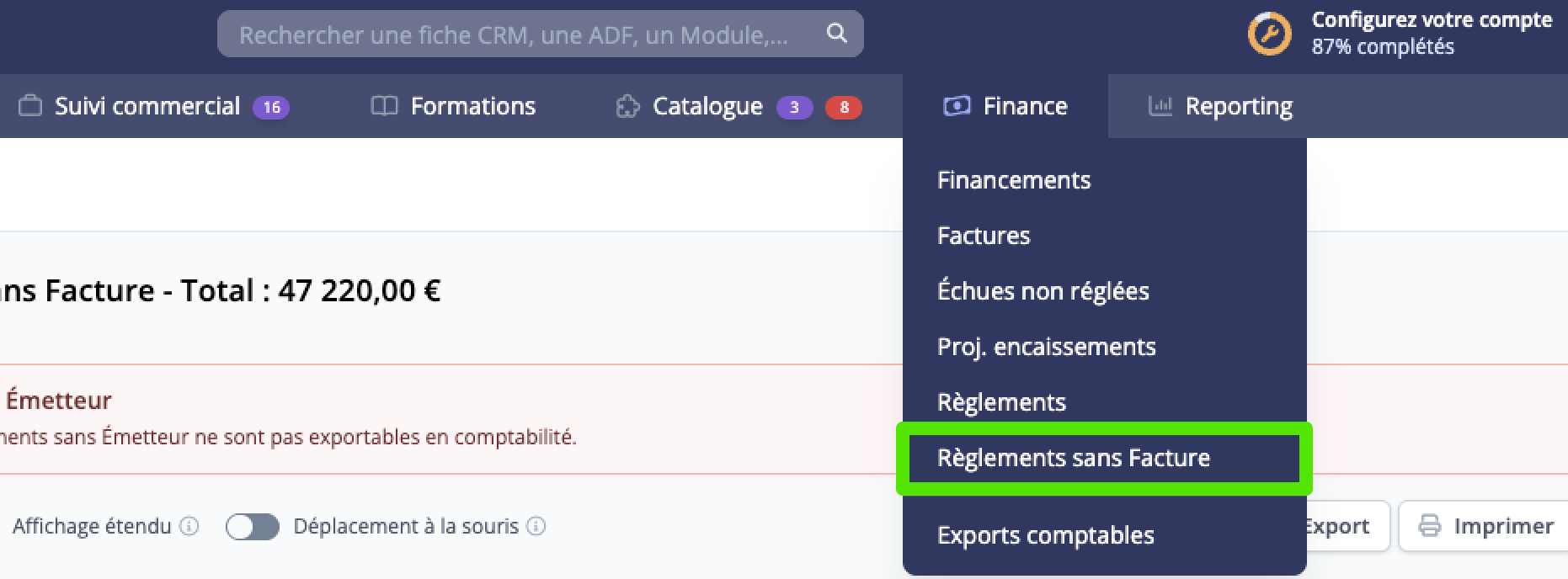
Task: Go to Exports comptables
Action: coord(1046,535)
